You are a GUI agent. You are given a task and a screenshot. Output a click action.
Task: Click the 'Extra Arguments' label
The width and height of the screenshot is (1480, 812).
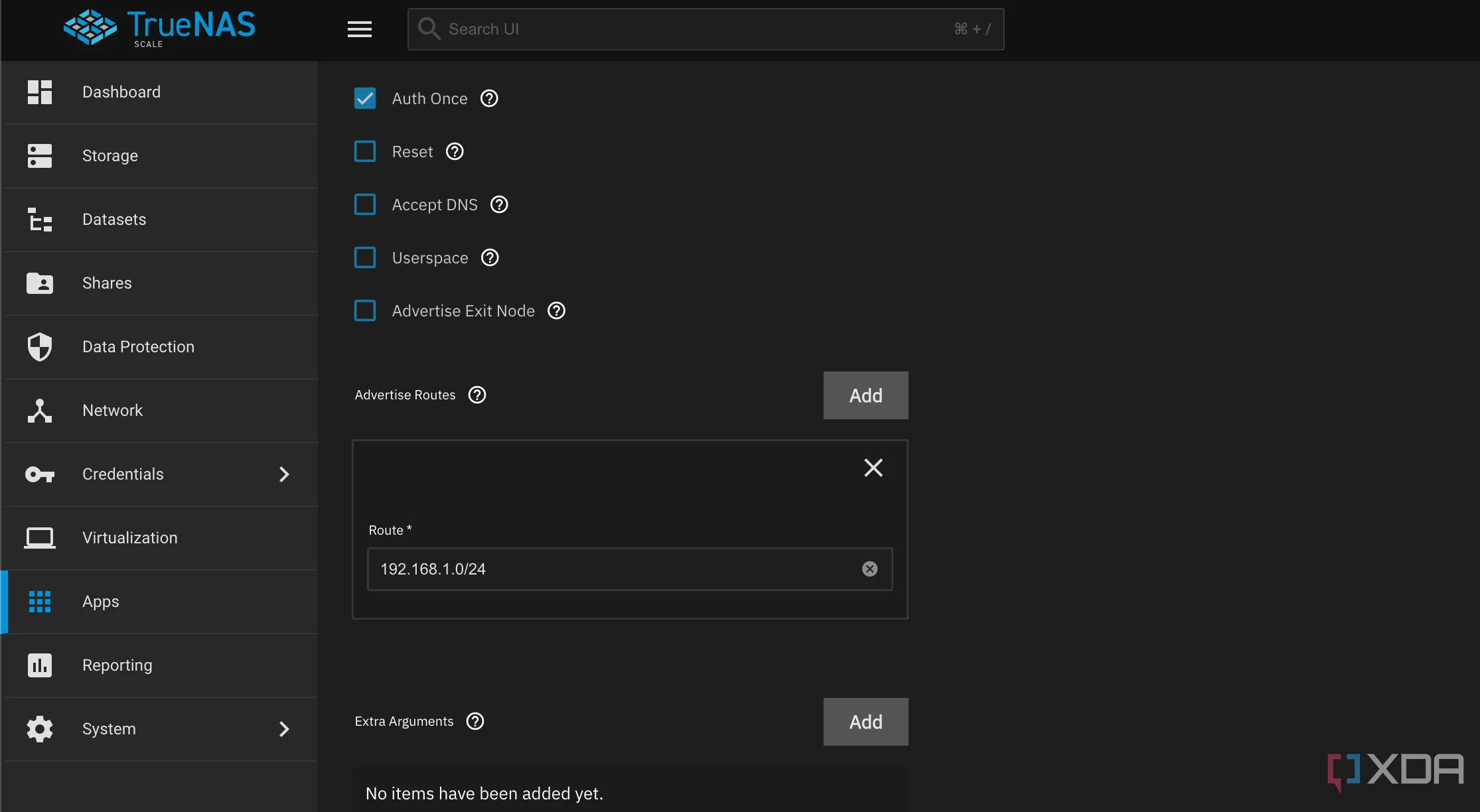404,721
